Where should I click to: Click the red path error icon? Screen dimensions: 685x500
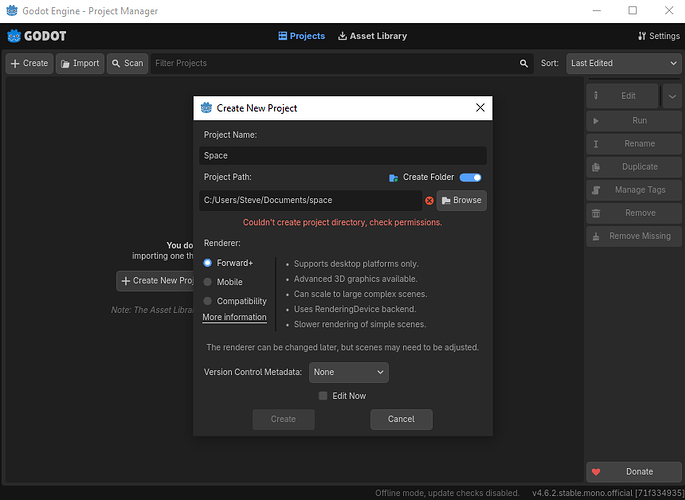429,200
